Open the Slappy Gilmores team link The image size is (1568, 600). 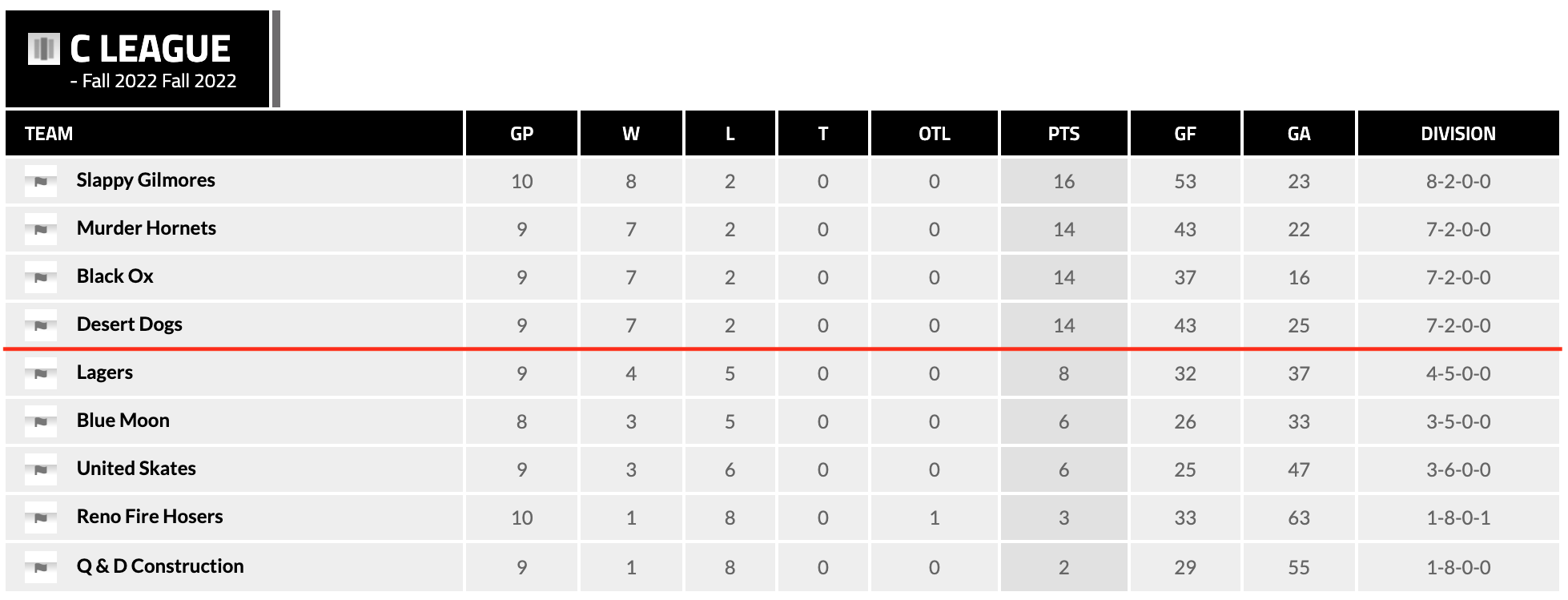click(146, 180)
